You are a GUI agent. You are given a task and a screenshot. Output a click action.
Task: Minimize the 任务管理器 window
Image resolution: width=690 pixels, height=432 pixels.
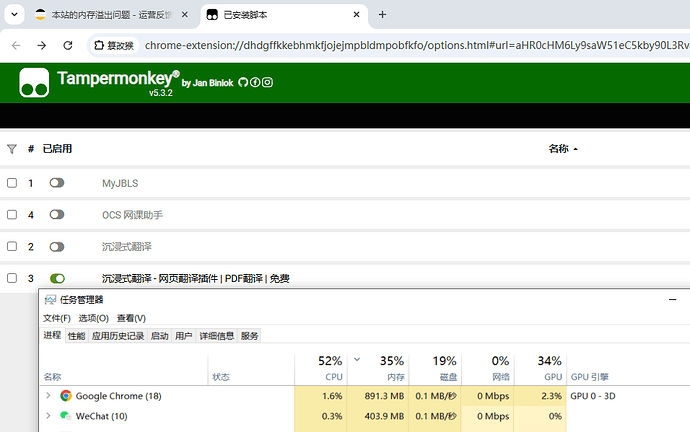coord(672,300)
